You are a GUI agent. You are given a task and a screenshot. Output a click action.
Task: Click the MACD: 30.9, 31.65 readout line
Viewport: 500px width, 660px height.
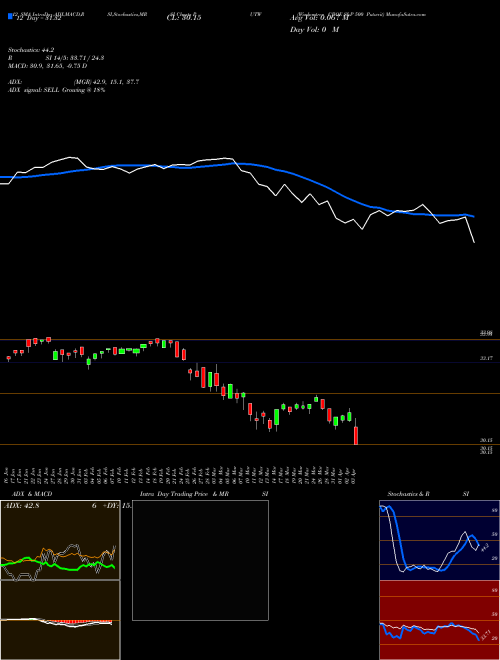48,66
